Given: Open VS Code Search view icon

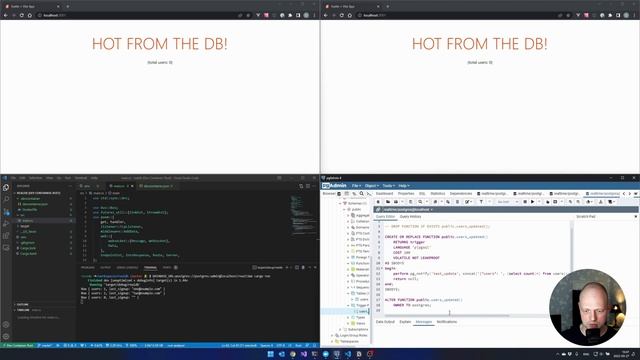Looking at the screenshot, I should [6, 199].
